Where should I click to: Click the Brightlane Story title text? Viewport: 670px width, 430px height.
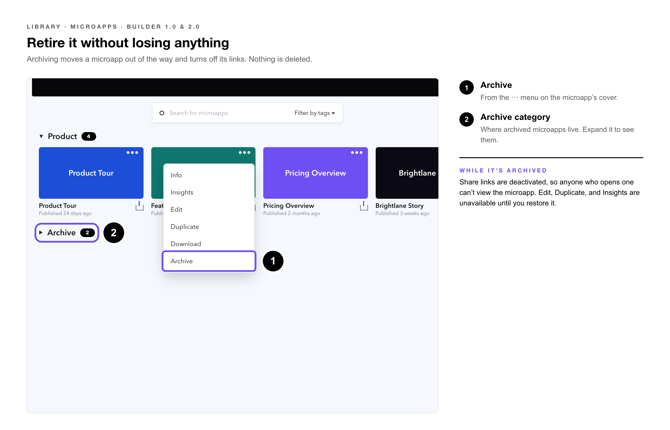point(400,206)
